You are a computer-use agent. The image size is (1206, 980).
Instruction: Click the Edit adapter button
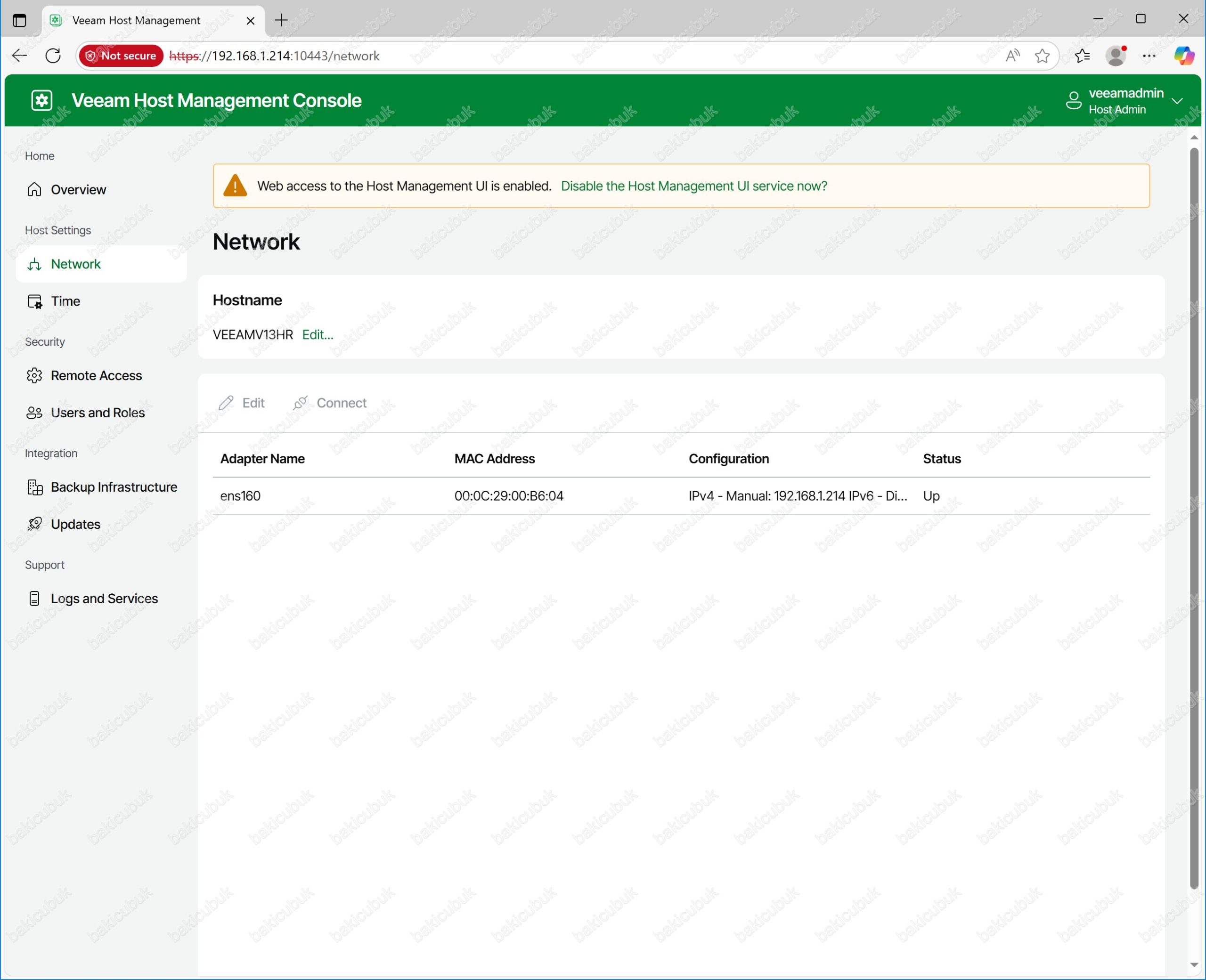[x=242, y=403]
